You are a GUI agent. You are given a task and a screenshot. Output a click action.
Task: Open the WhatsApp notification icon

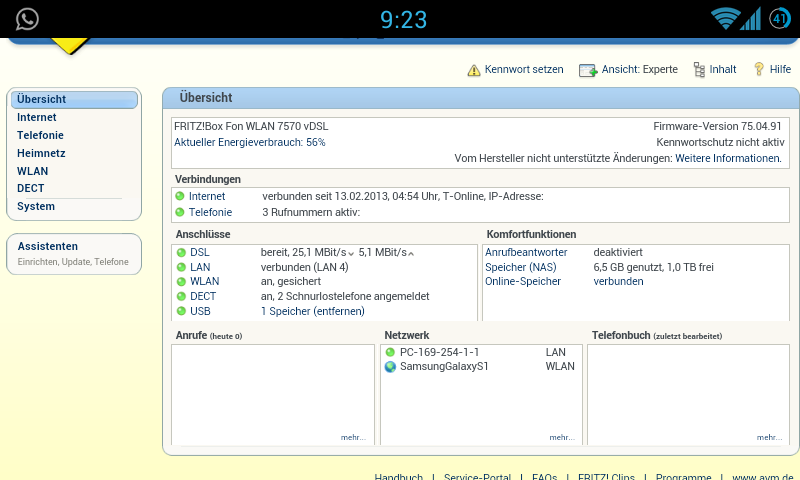pyautogui.click(x=27, y=19)
